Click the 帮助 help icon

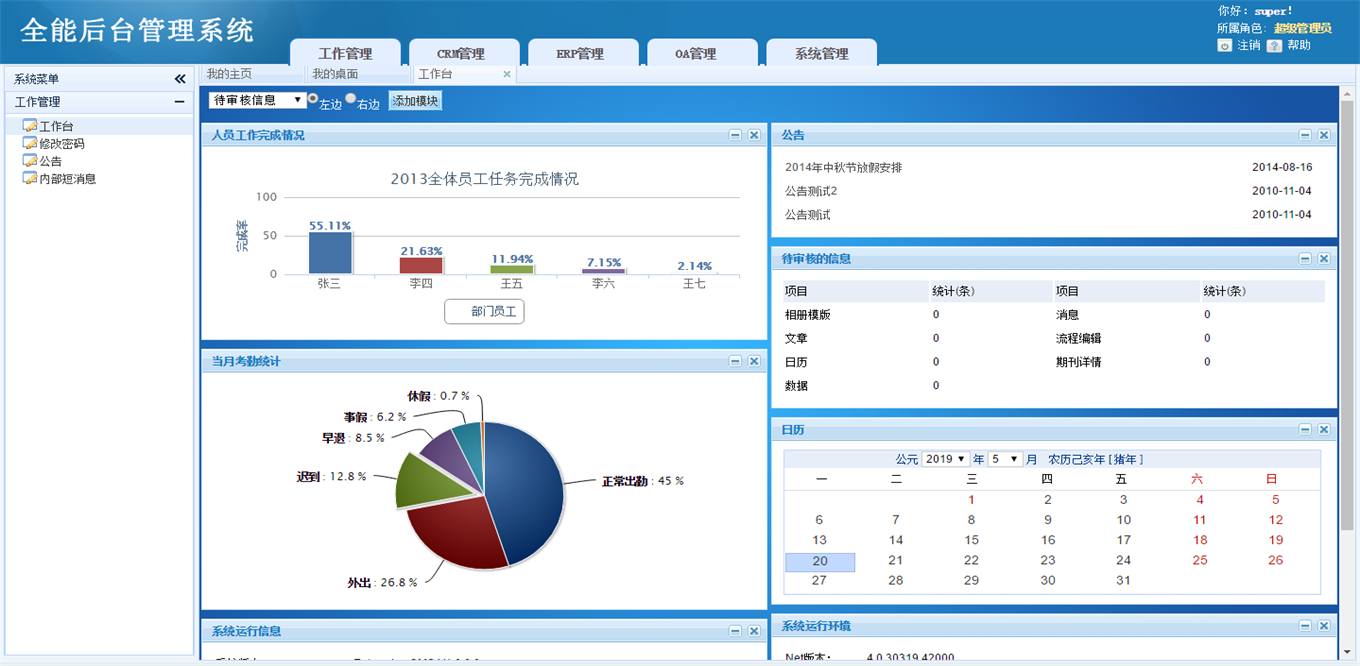[1274, 46]
